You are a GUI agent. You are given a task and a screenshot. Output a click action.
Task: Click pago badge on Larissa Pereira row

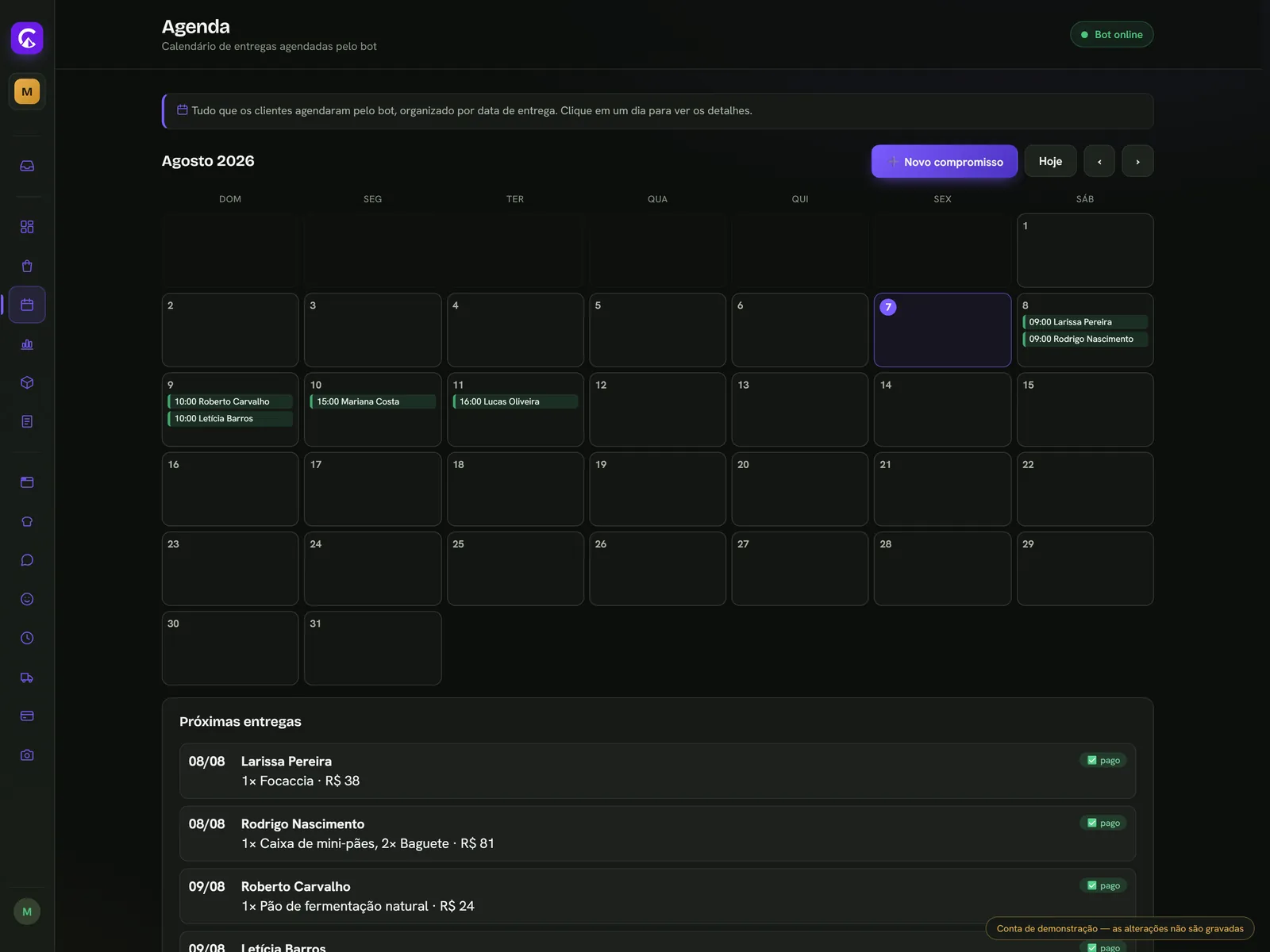pos(1103,760)
